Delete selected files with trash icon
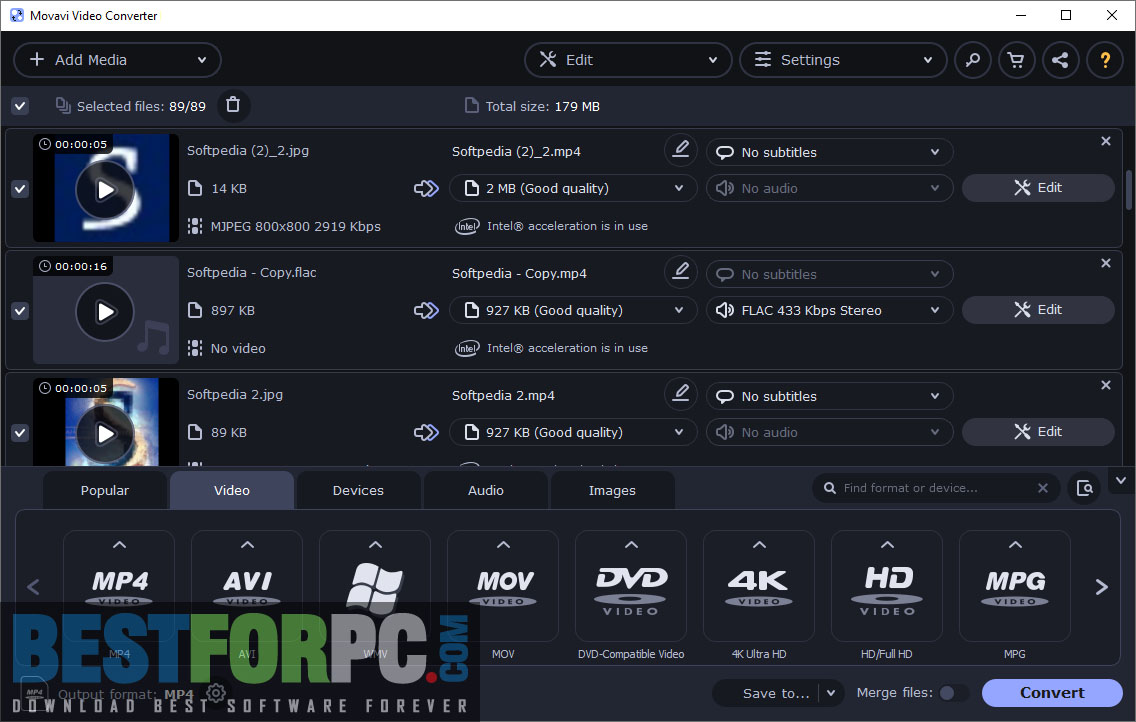 (233, 105)
